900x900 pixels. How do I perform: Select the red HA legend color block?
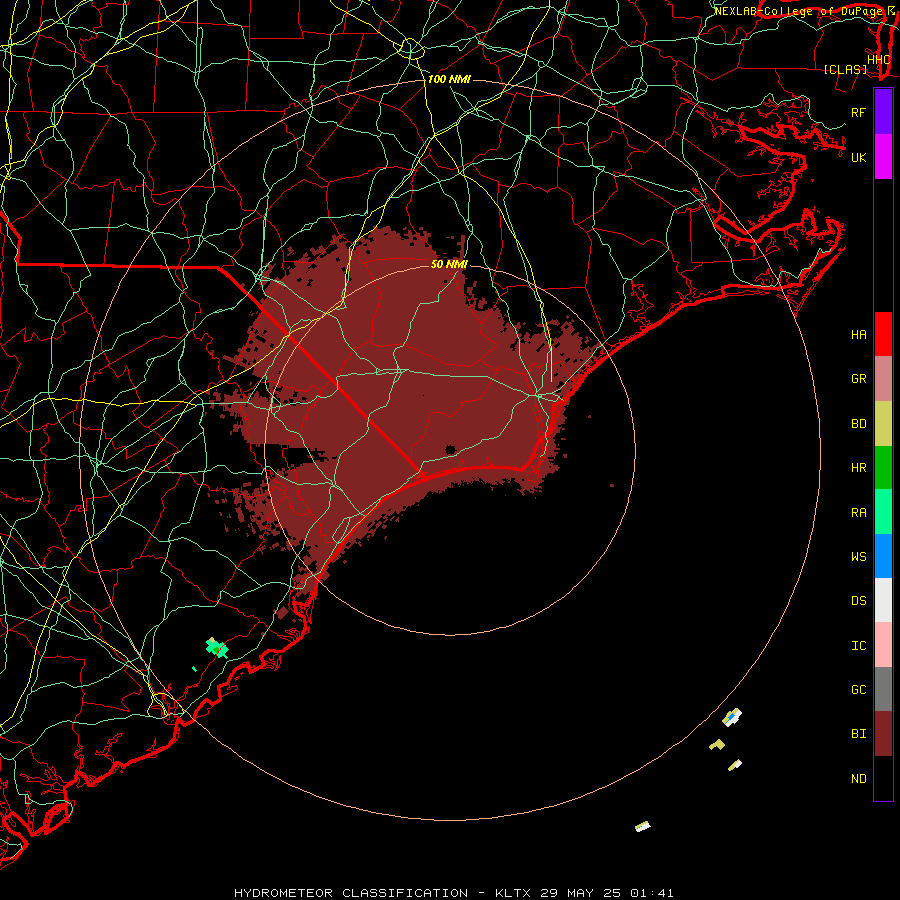click(x=883, y=334)
